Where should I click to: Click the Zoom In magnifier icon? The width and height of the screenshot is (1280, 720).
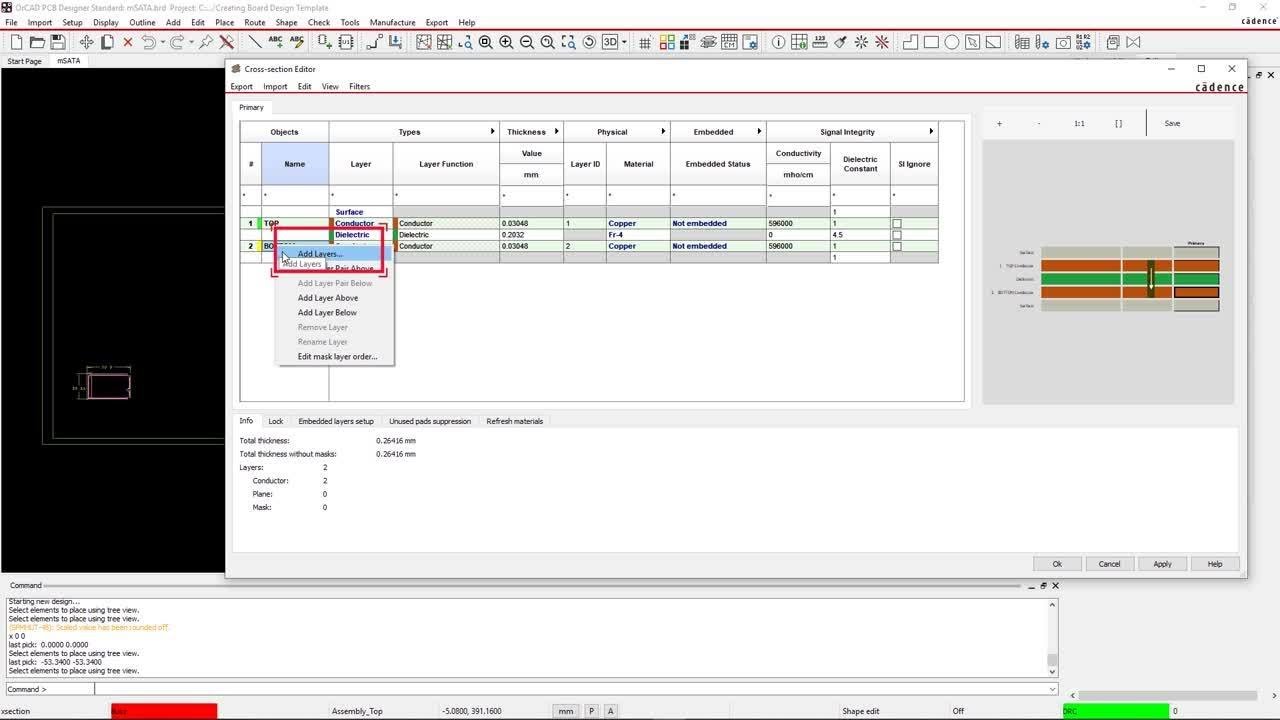click(x=506, y=42)
